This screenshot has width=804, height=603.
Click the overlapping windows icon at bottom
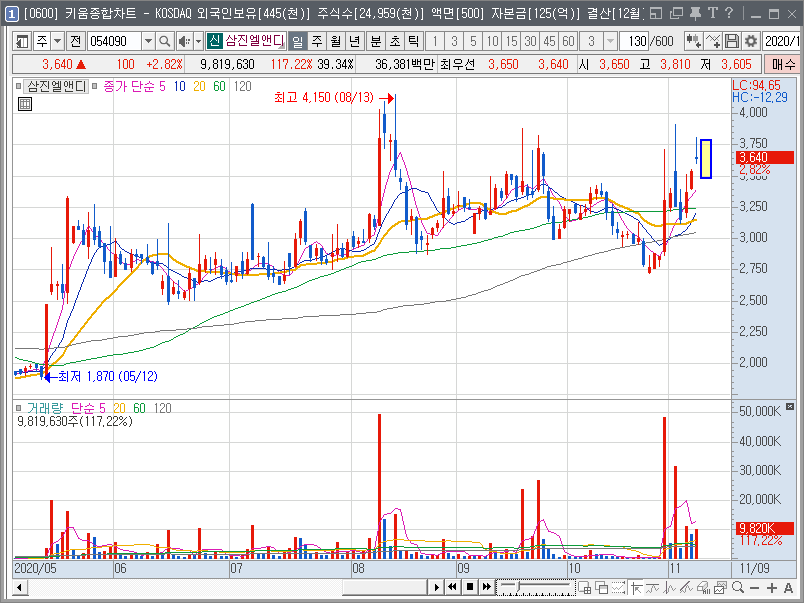coord(601,587)
